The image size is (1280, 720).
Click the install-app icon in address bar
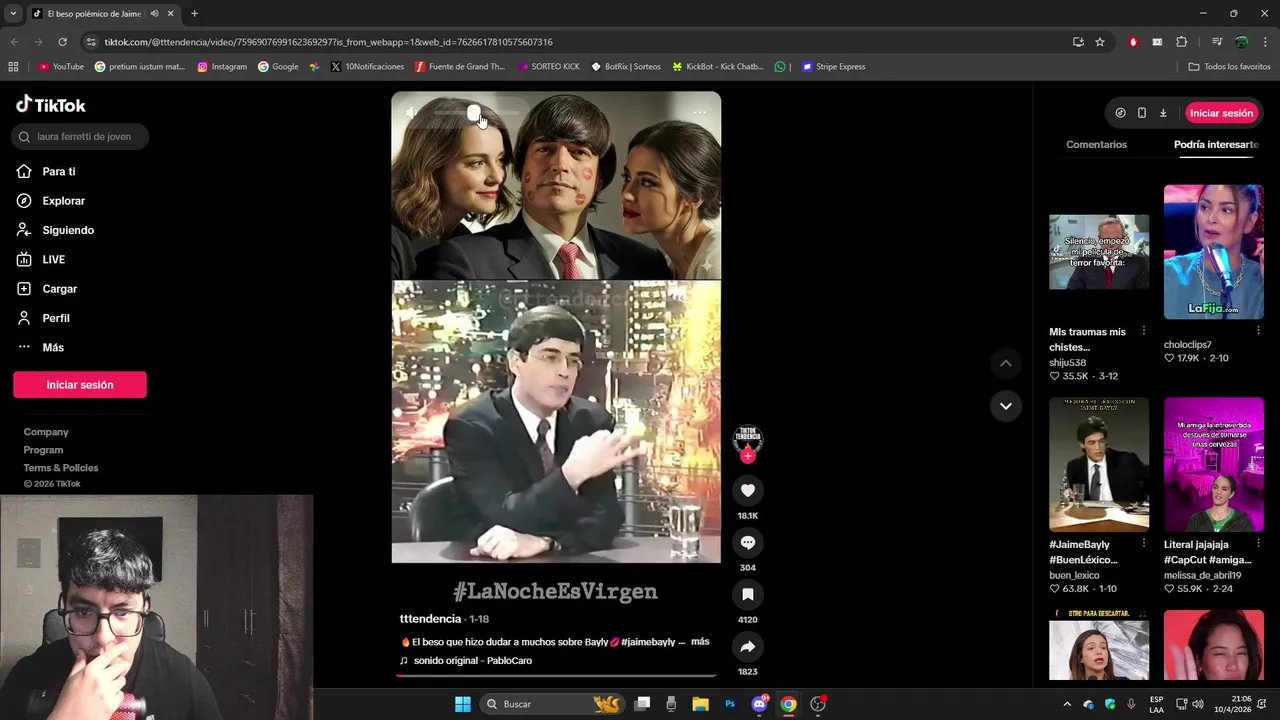pyautogui.click(x=1078, y=42)
